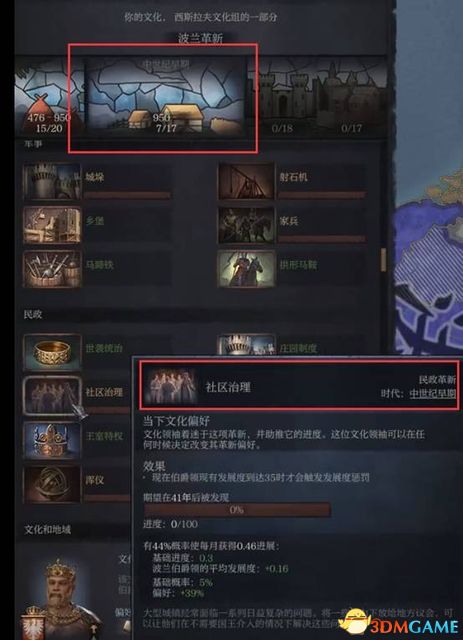Screen dimensions: 463x640
Task: Select the 城垛 battlements innovation icon
Action: (x=52, y=181)
